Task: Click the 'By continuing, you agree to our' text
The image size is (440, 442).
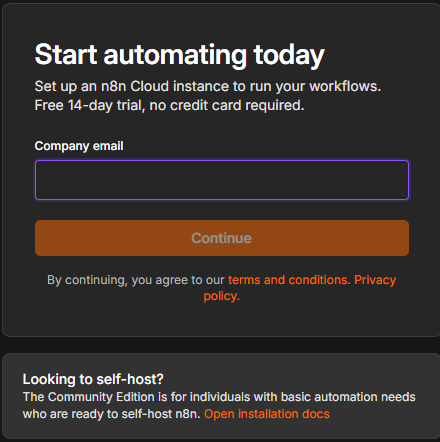Action: coord(136,280)
